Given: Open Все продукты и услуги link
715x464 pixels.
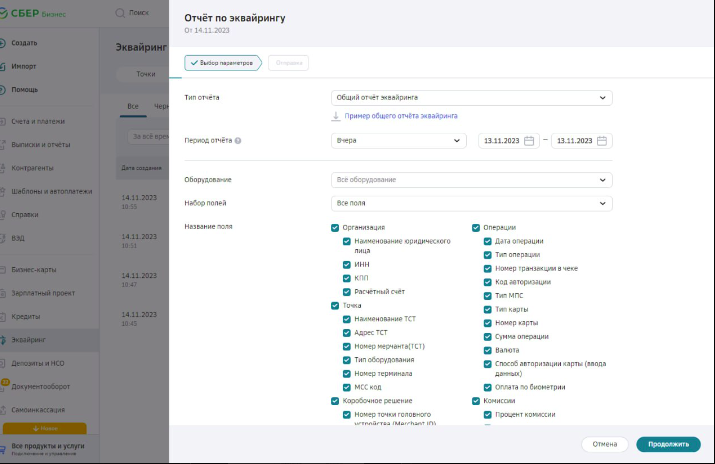Looking at the screenshot, I should tap(48, 446).
